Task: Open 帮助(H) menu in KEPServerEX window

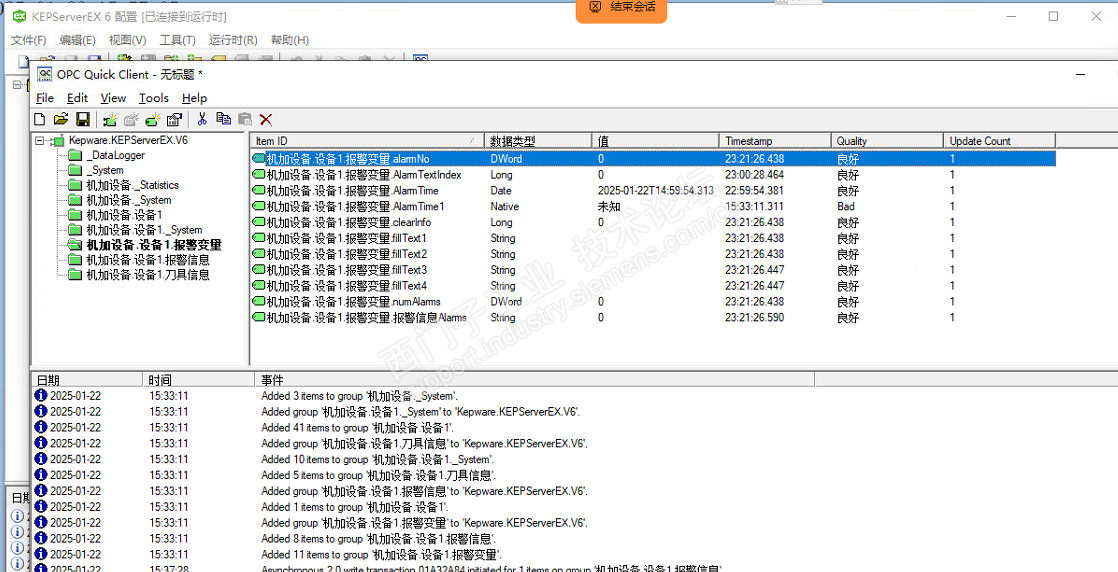Action: tap(289, 40)
